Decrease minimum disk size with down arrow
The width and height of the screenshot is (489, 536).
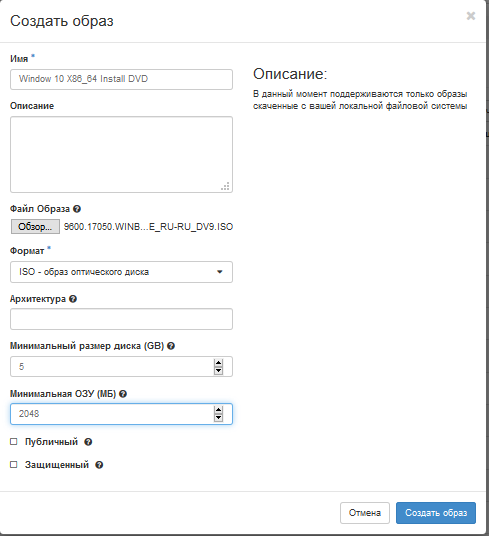pos(218,371)
